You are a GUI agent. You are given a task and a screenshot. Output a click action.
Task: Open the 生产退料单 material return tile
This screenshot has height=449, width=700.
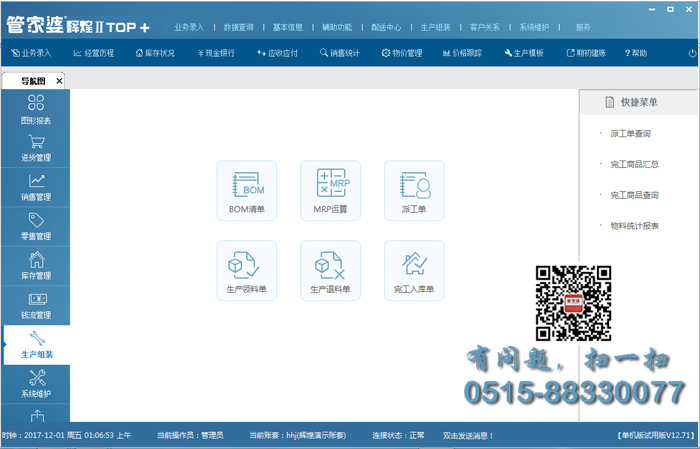330,270
